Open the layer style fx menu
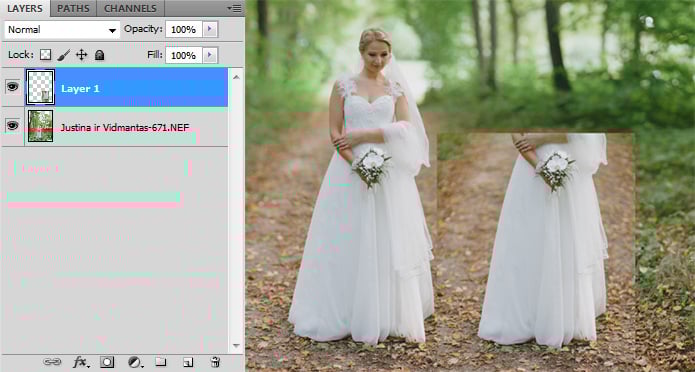 pos(81,362)
